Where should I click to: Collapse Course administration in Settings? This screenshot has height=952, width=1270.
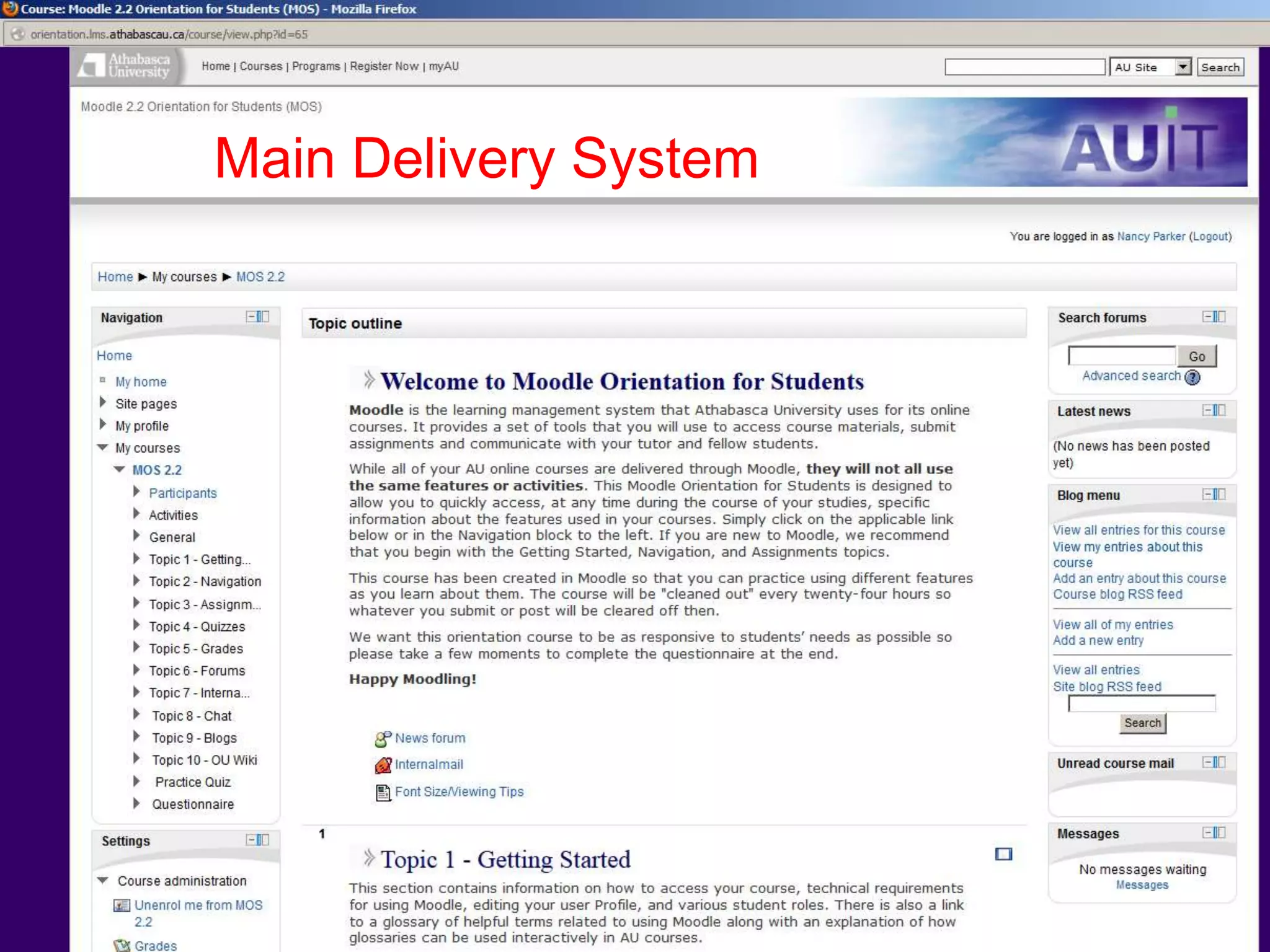[x=104, y=880]
